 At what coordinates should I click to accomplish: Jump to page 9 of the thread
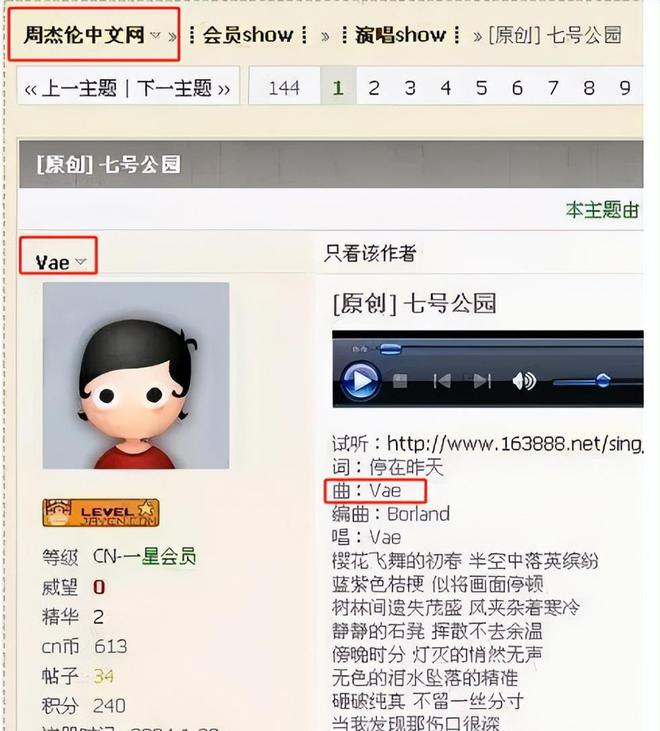click(625, 88)
